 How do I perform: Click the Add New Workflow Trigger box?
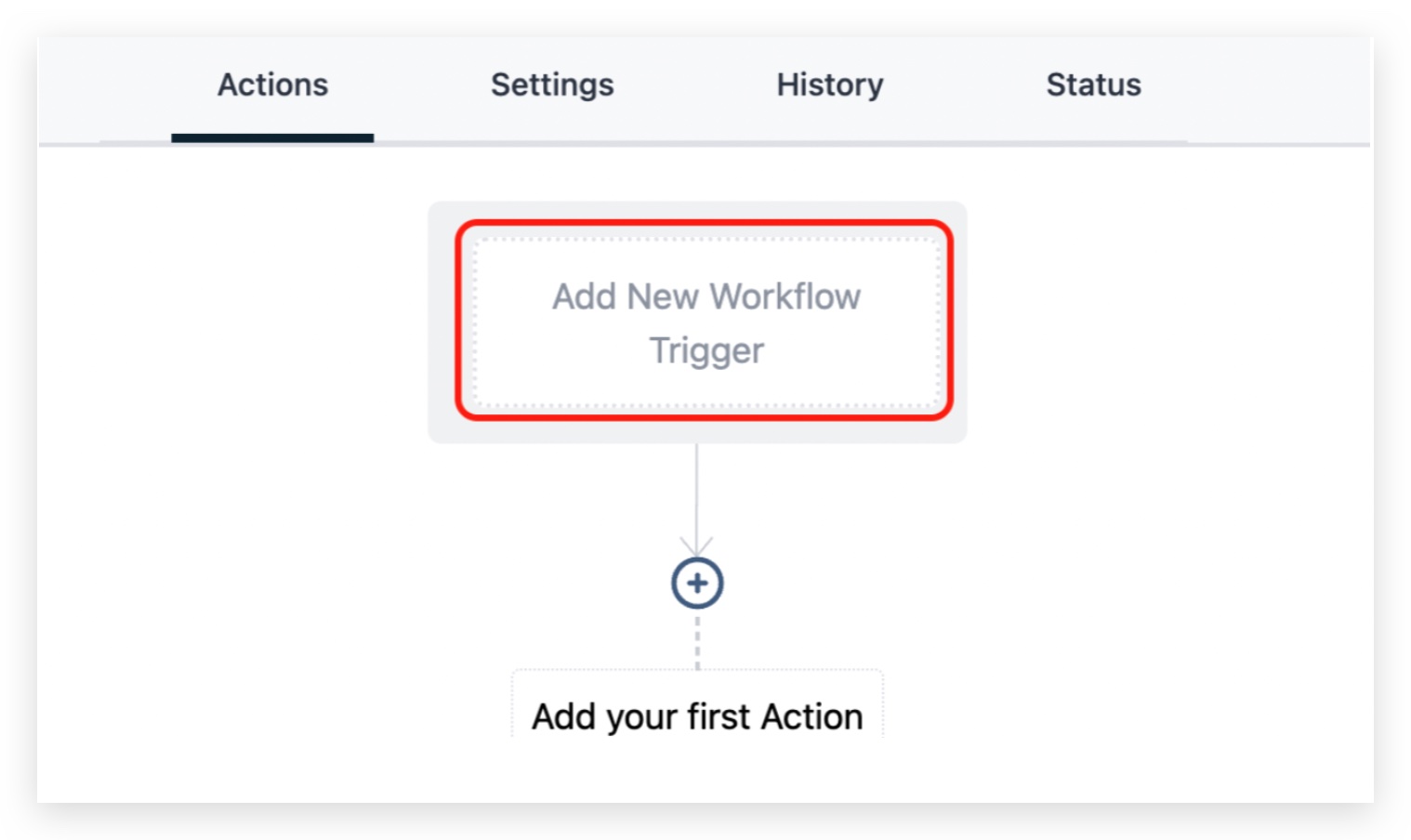coord(705,322)
